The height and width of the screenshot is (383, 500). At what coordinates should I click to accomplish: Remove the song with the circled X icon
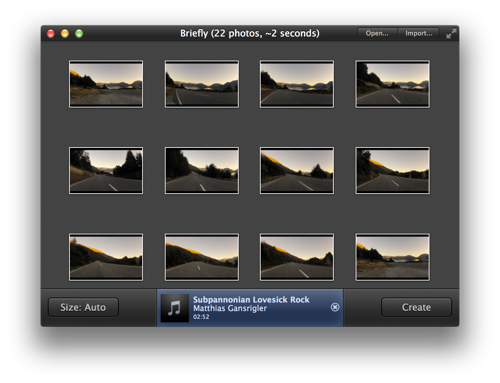(x=335, y=307)
